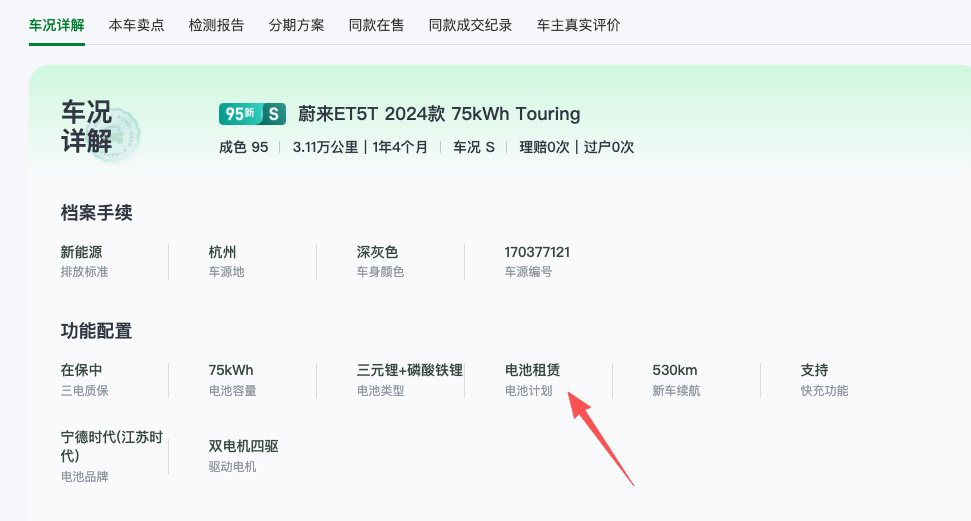Click the 车身颜色 label
The width and height of the screenshot is (971, 521).
point(380,272)
